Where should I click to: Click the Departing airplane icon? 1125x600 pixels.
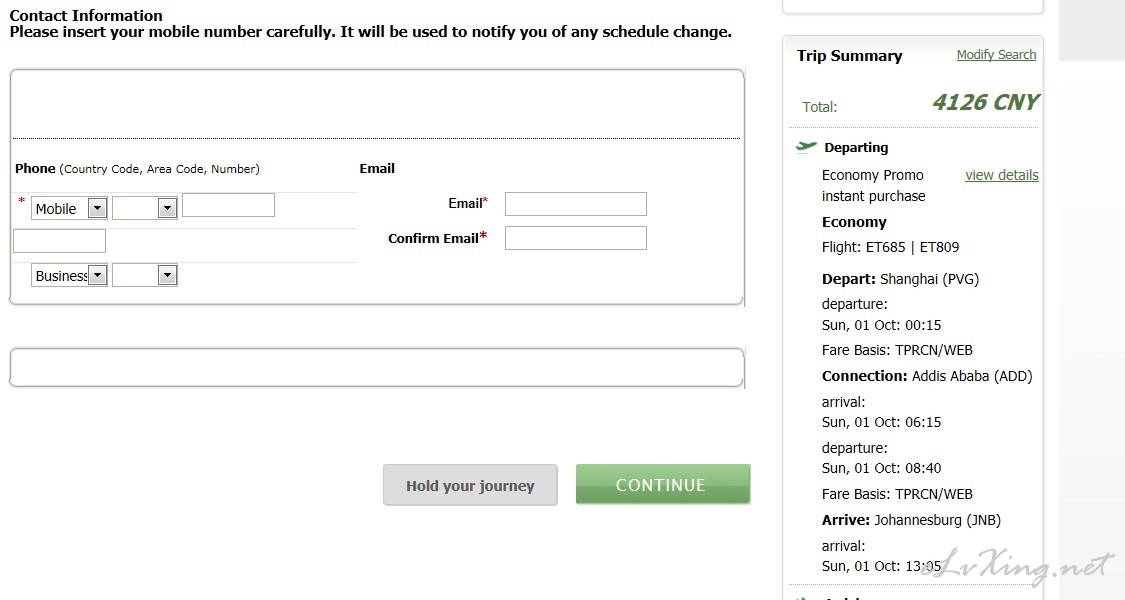806,147
